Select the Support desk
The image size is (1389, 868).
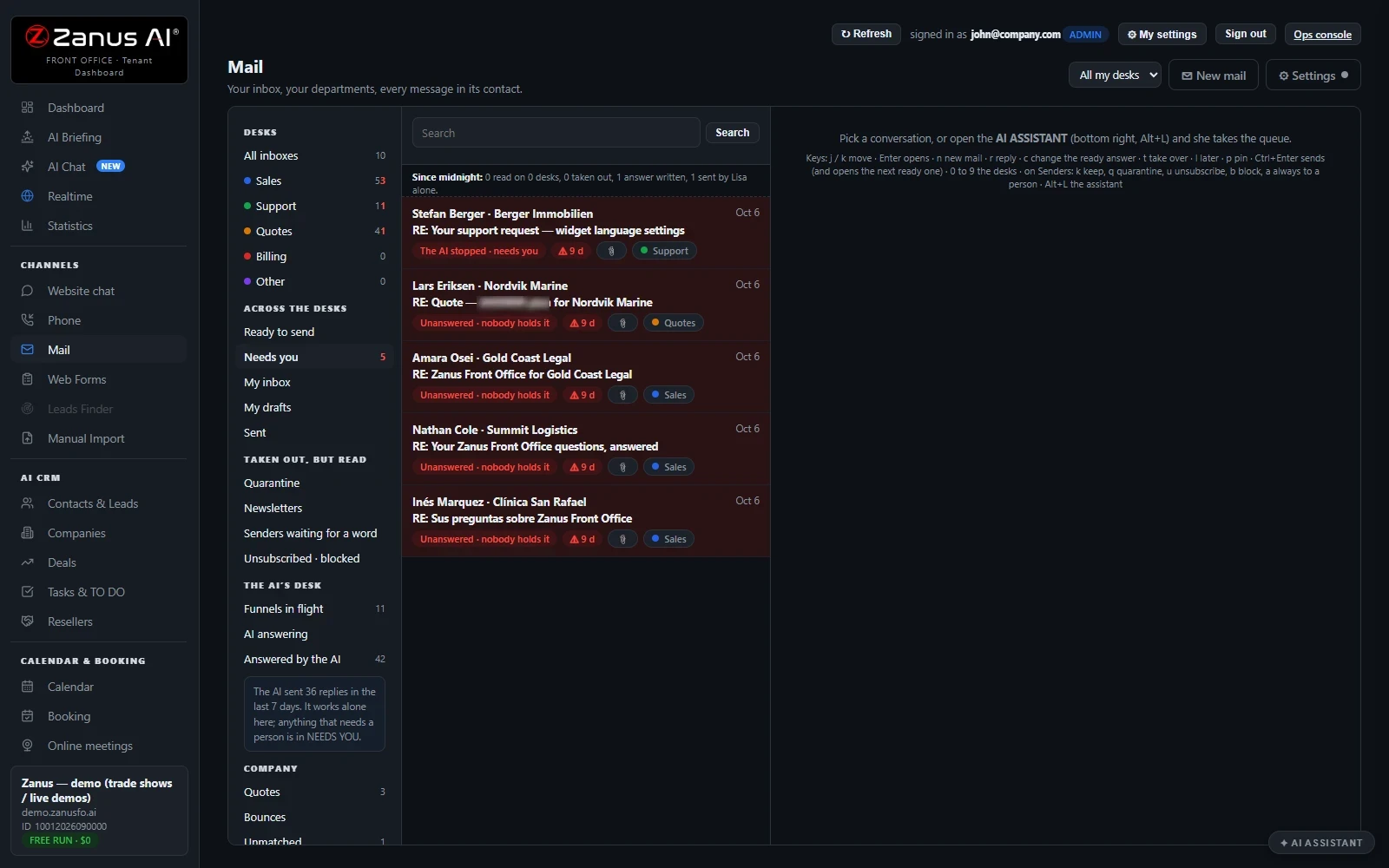(x=314, y=206)
